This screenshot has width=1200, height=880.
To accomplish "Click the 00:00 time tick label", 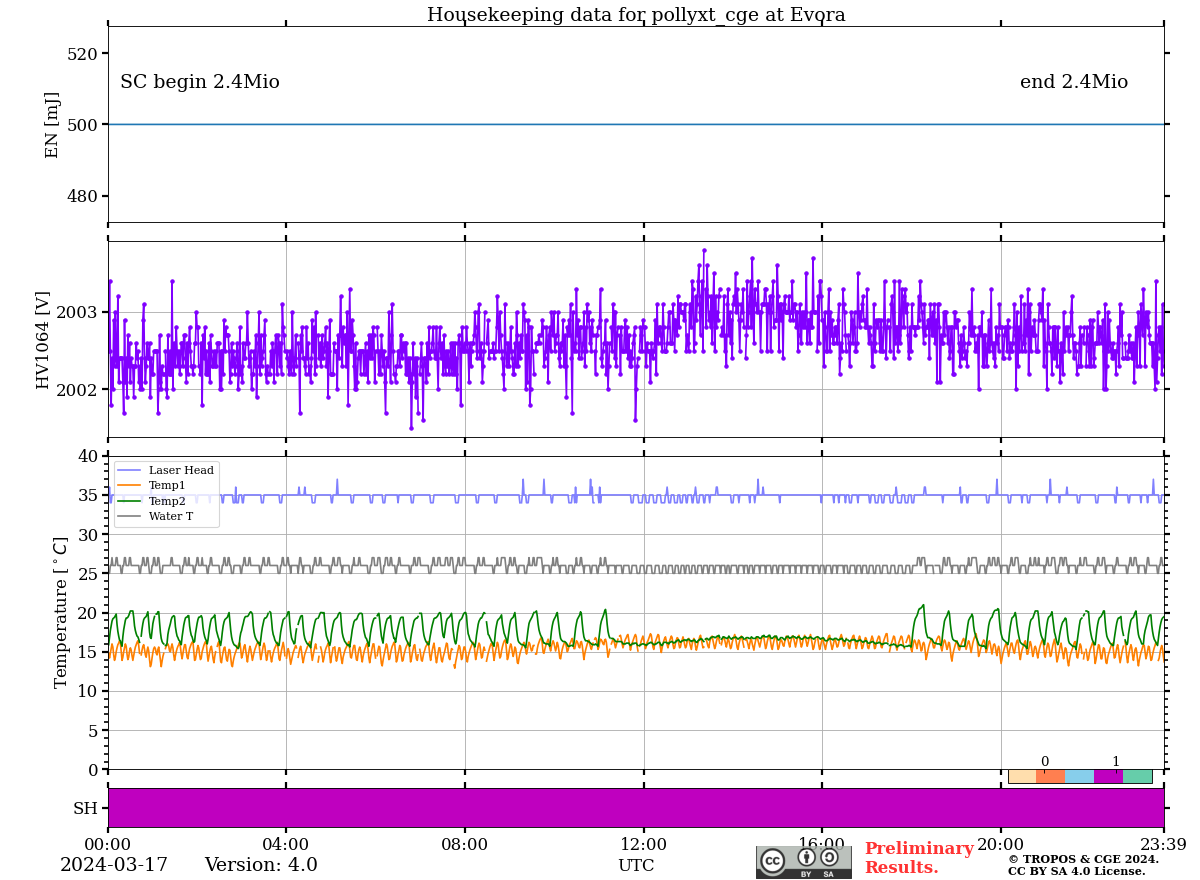I will (x=108, y=844).
